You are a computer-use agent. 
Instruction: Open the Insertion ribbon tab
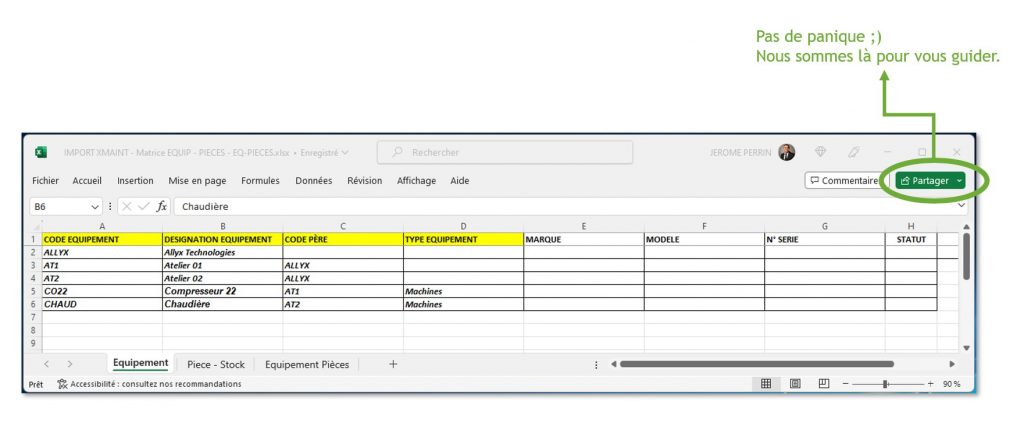coord(135,181)
